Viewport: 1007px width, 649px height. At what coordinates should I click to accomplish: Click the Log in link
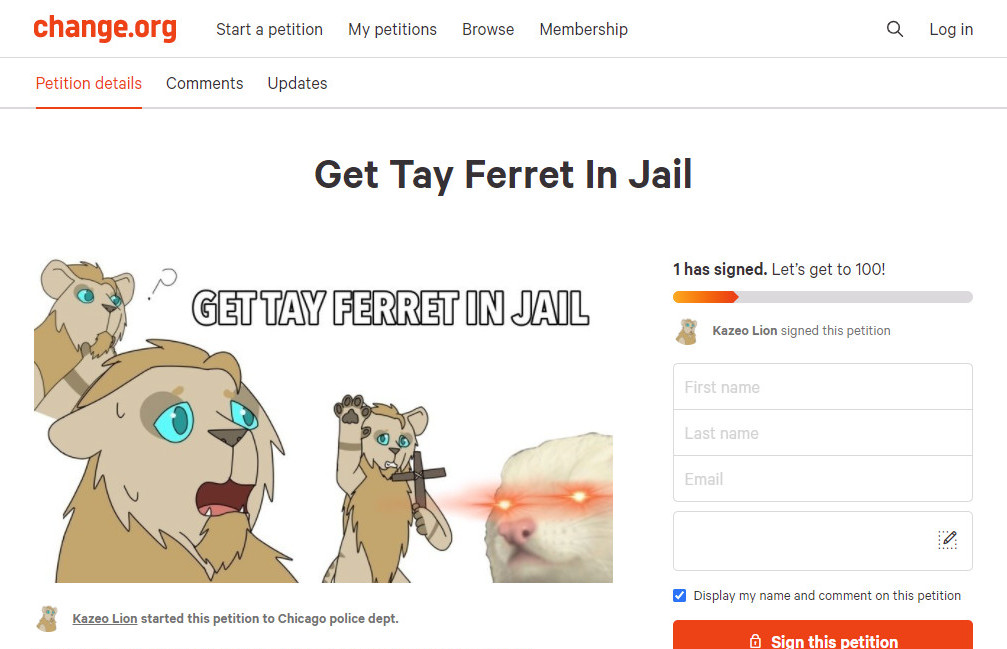[x=951, y=30]
